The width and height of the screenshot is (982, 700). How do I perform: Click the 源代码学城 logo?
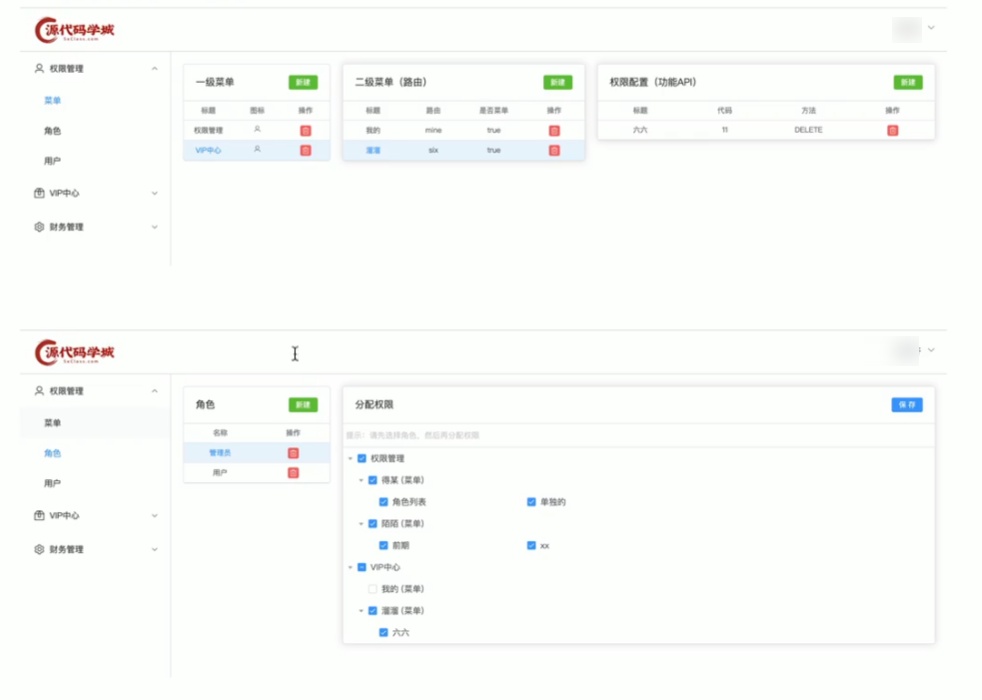(x=74, y=28)
